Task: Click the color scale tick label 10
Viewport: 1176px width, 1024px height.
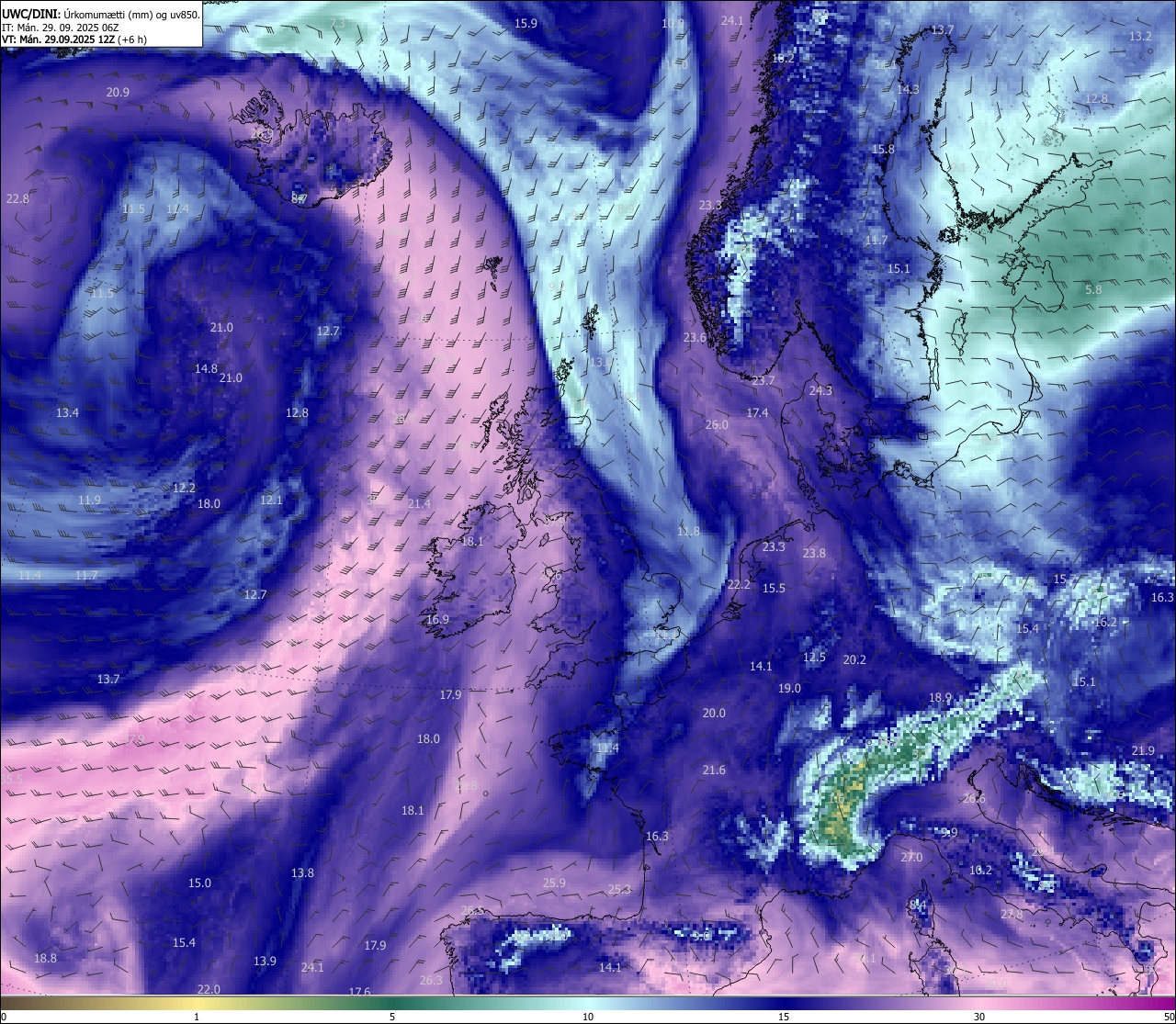Action: click(x=588, y=1017)
